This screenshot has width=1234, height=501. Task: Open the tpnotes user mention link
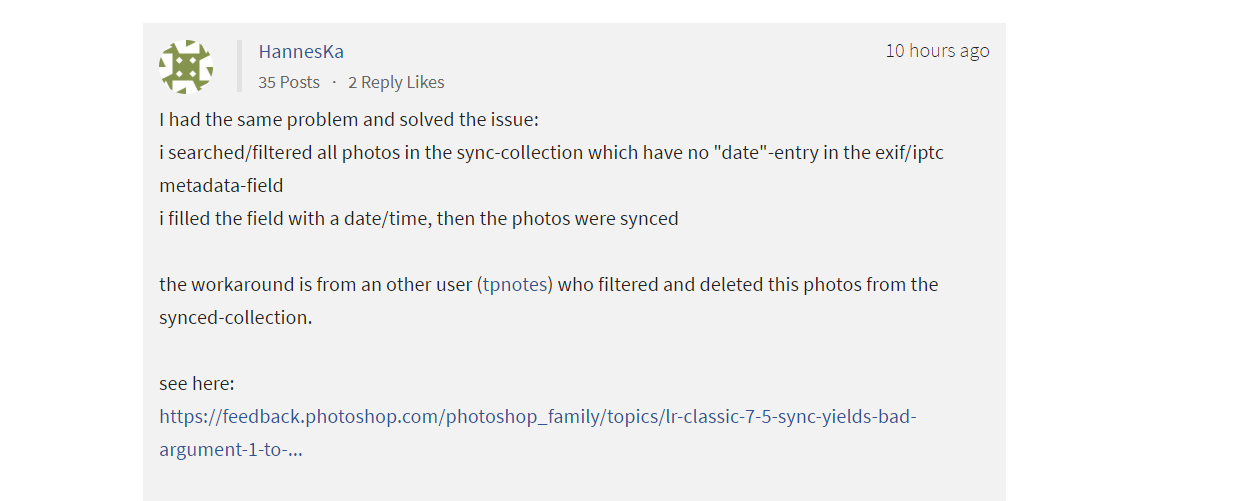[517, 284]
